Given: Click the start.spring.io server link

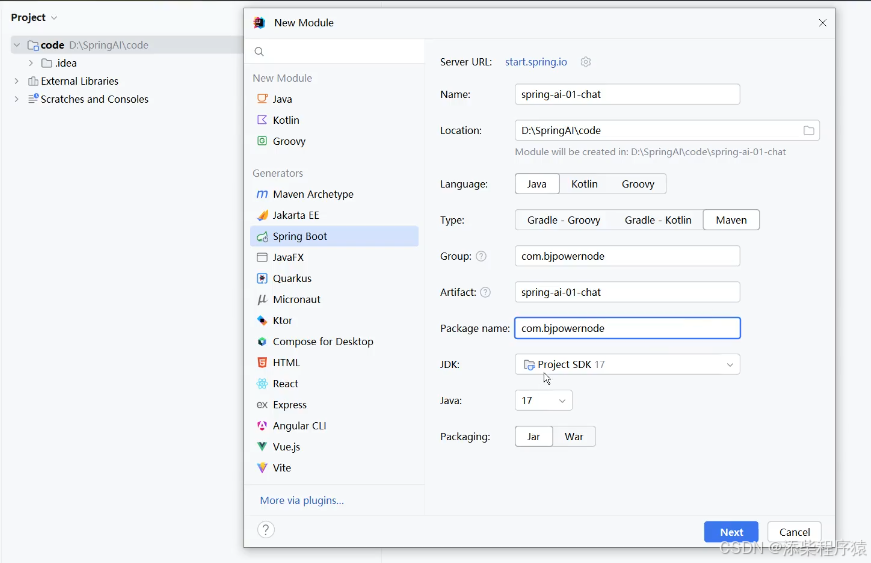Looking at the screenshot, I should pyautogui.click(x=536, y=62).
